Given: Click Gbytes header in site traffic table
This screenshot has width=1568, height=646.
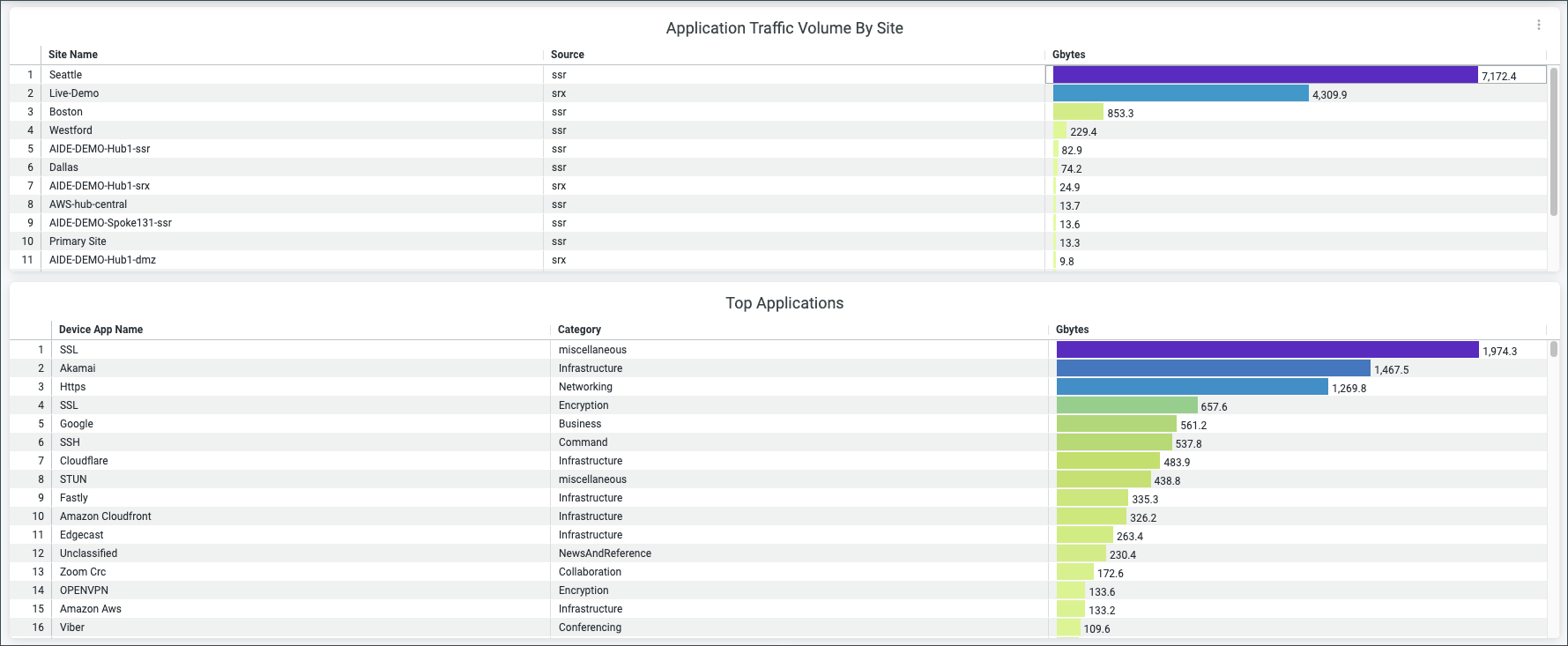Looking at the screenshot, I should (1068, 55).
